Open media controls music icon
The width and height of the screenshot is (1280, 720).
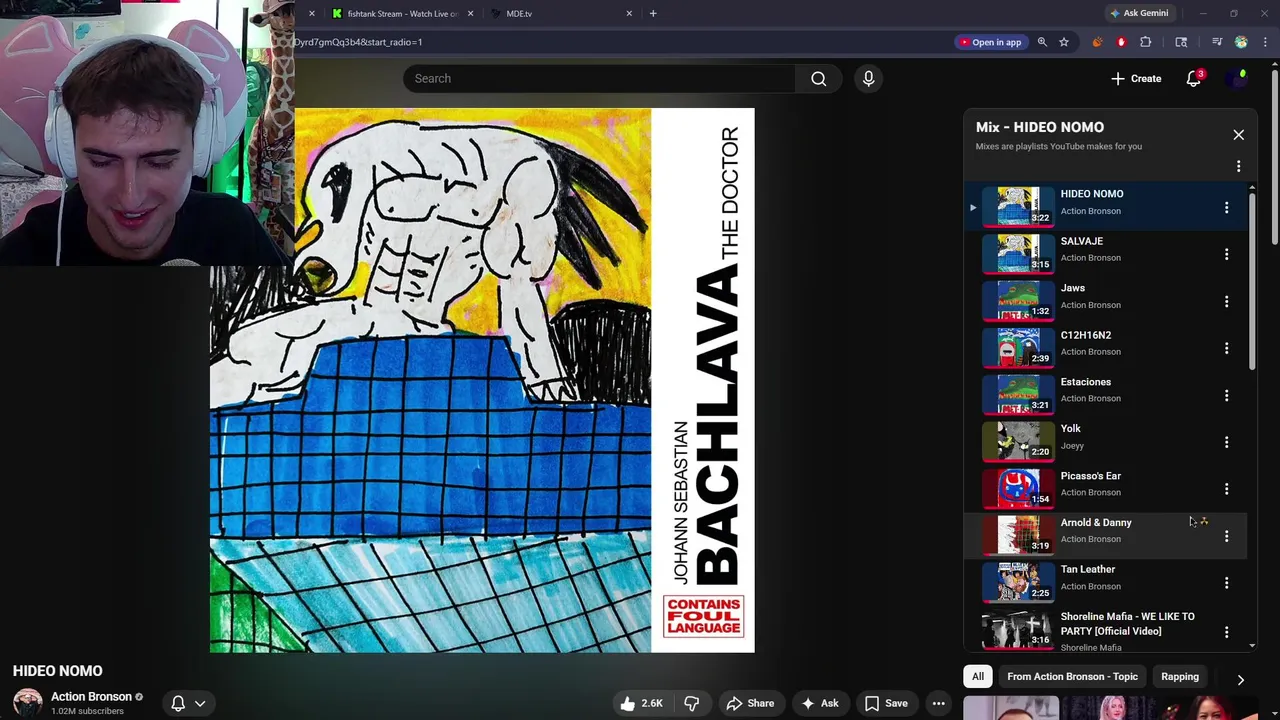click(x=1217, y=42)
